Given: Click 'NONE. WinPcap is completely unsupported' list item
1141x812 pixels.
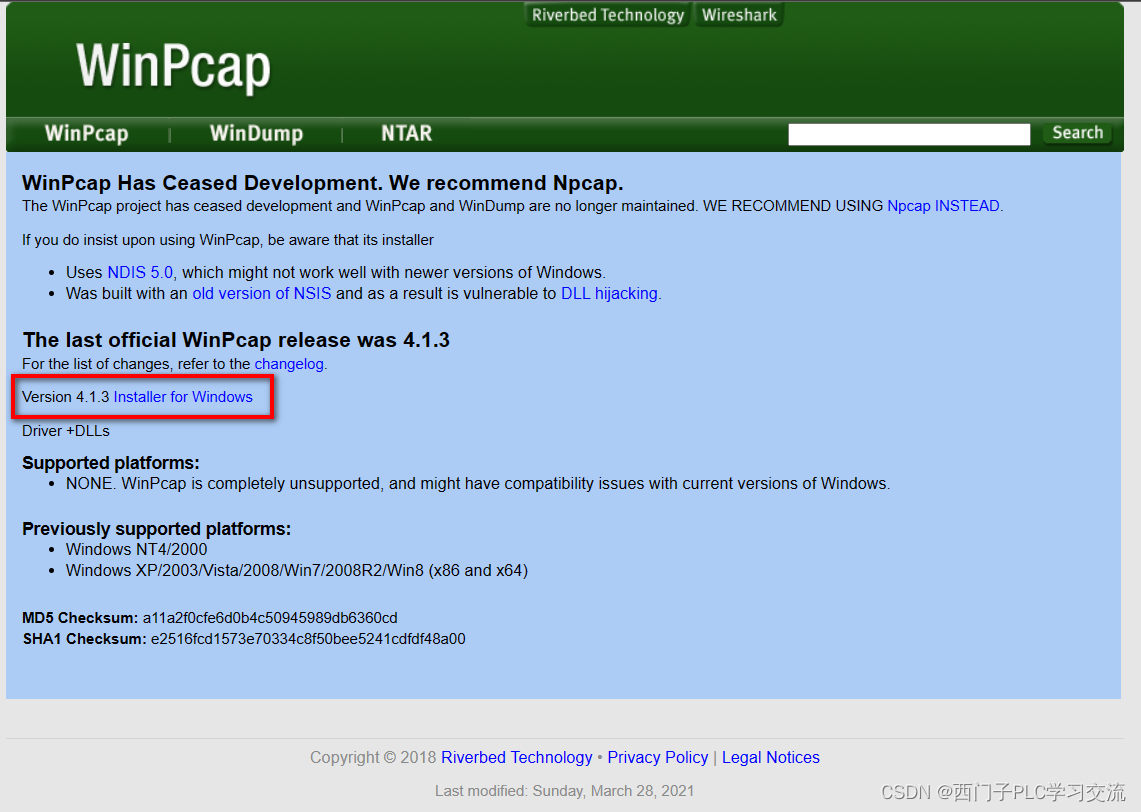Looking at the screenshot, I should click(x=478, y=483).
